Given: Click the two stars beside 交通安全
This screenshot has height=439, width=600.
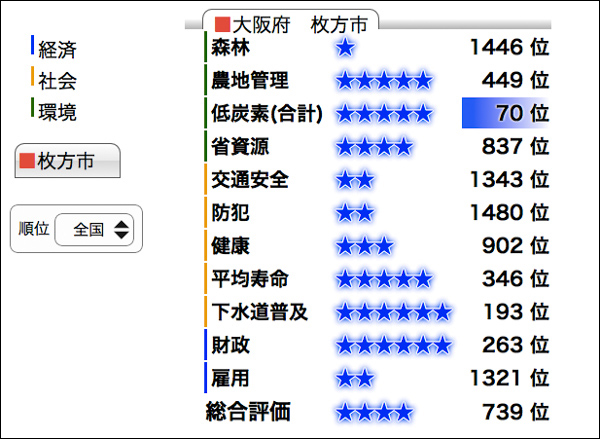Looking at the screenshot, I should pos(355,179).
